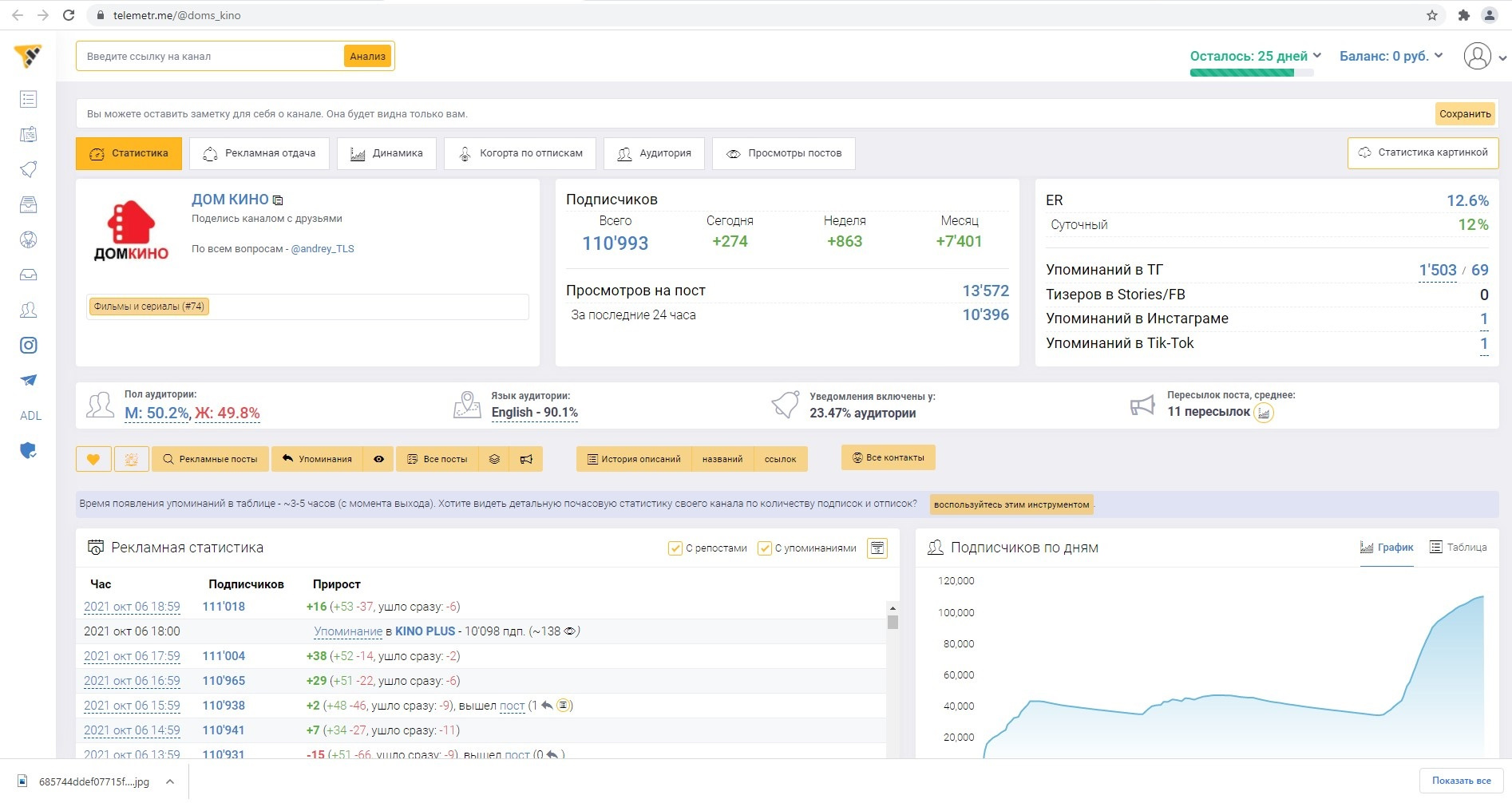
Task: Click the megaphone icon next to Все посты
Action: 526,459
